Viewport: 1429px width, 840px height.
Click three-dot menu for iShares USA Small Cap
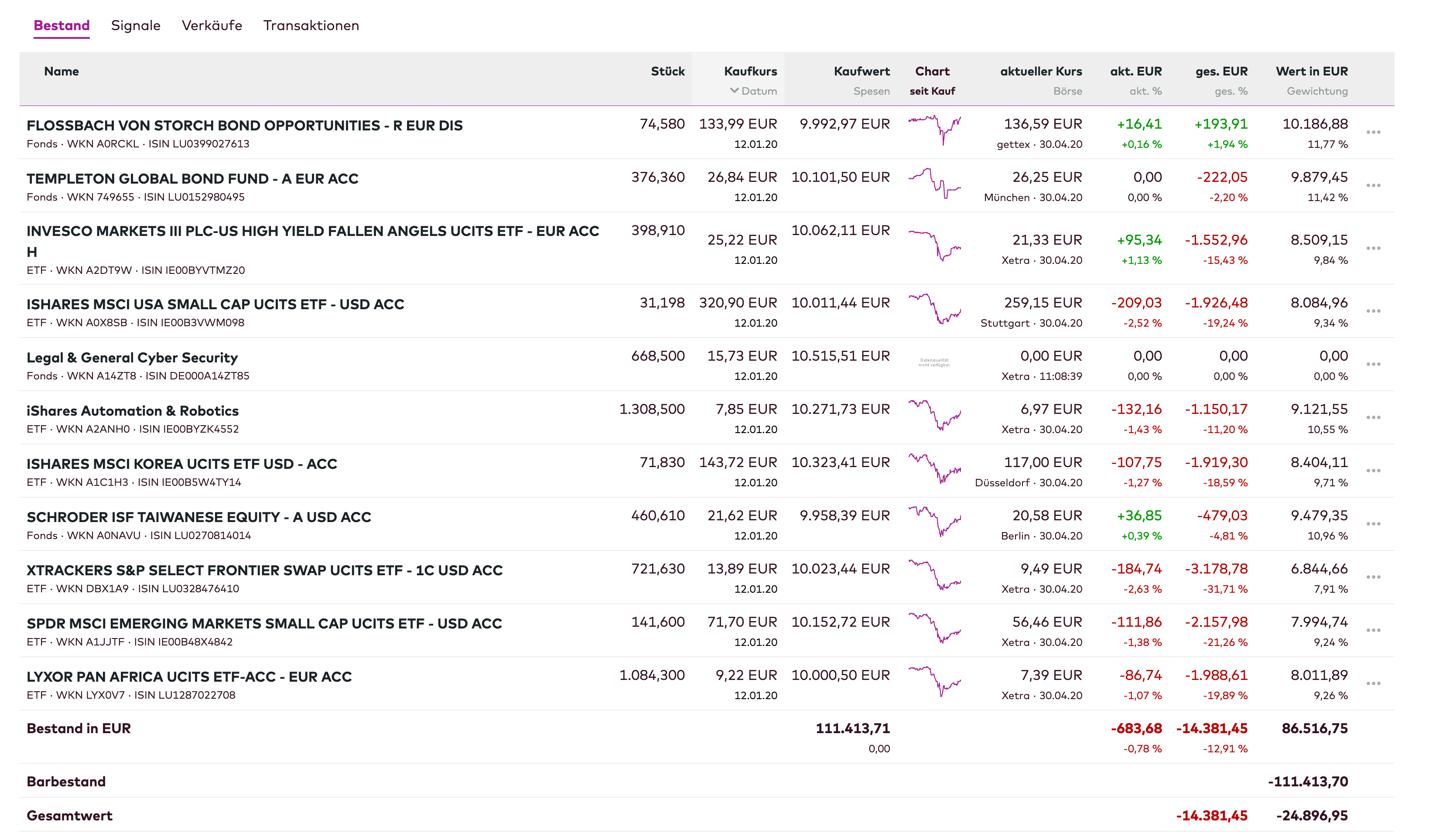pos(1373,311)
